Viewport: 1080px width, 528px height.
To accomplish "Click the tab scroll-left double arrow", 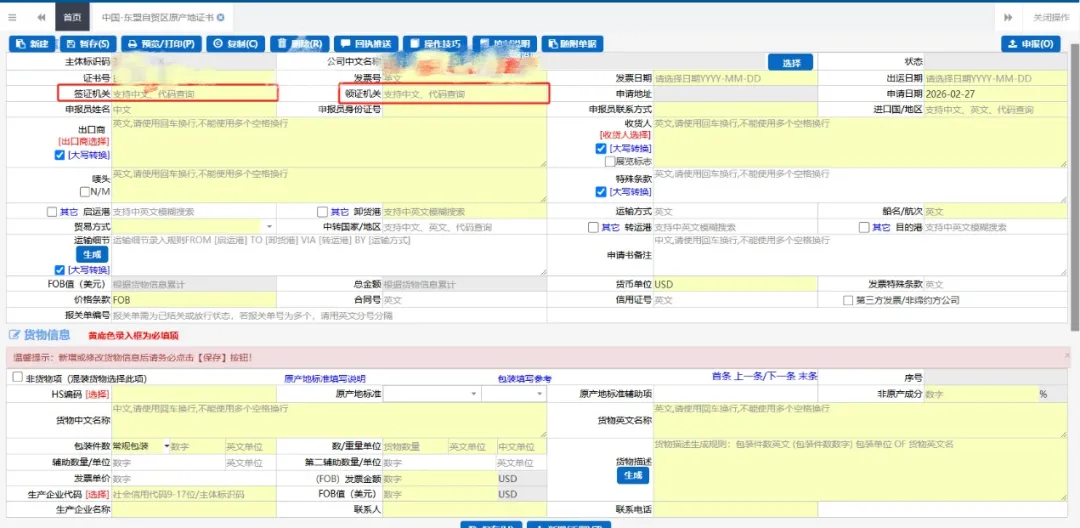I will point(41,18).
